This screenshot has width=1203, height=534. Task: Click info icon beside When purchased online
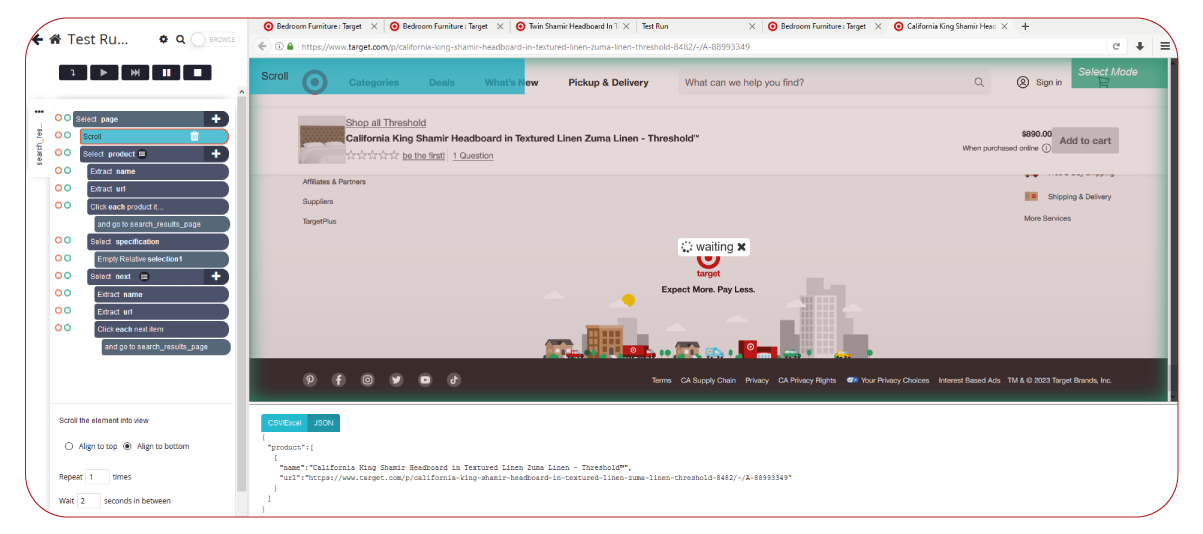pyautogui.click(x=1046, y=148)
